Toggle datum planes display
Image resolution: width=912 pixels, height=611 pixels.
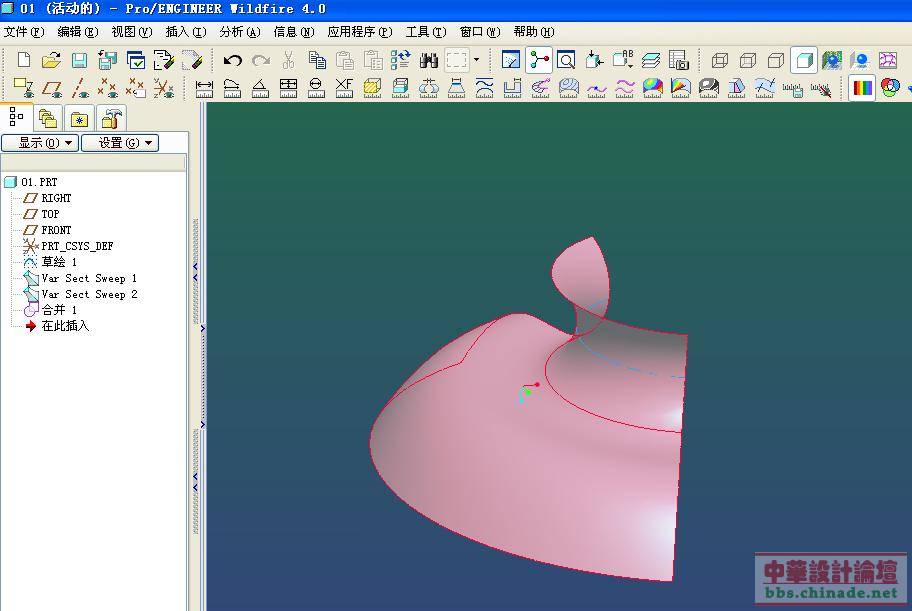click(x=52, y=88)
